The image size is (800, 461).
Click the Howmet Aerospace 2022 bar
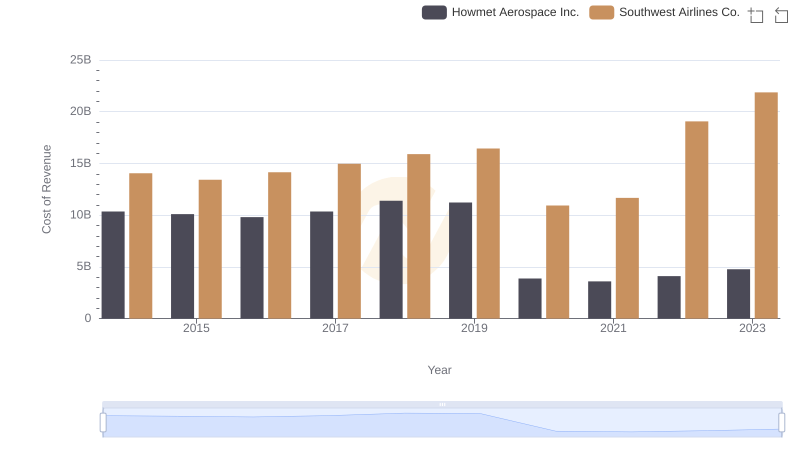(669, 297)
